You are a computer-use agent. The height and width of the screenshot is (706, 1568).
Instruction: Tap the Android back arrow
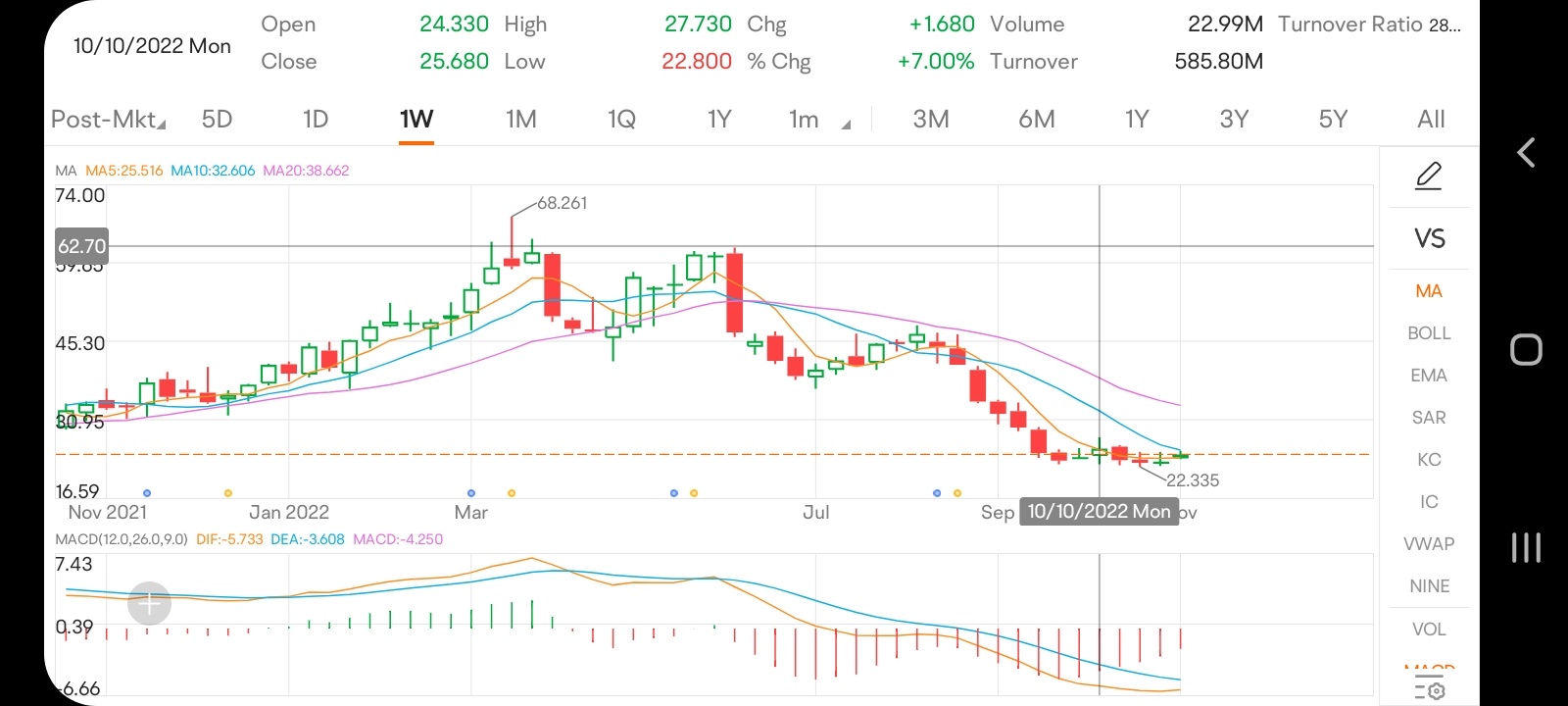click(x=1526, y=152)
